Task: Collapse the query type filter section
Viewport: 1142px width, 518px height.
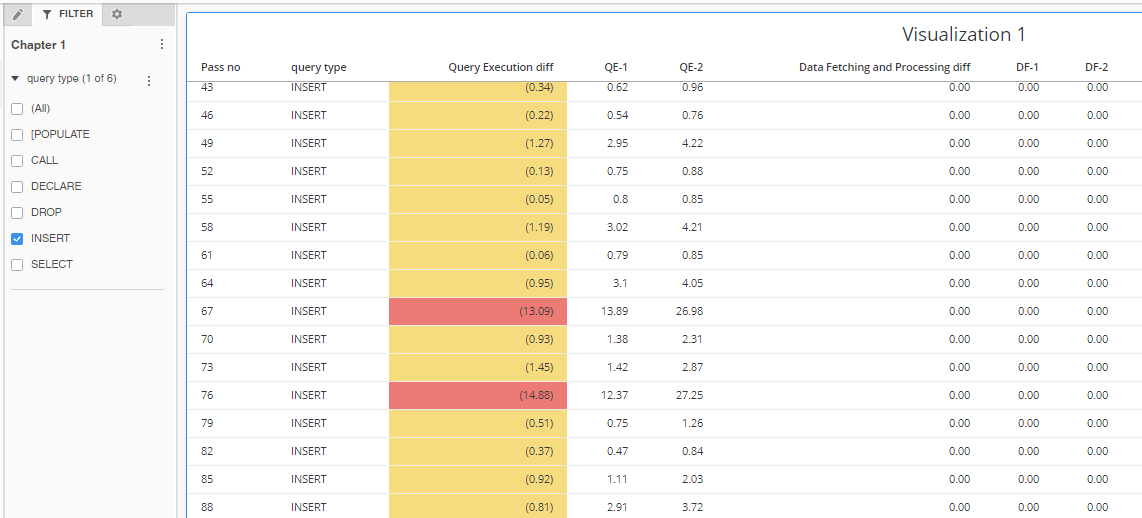Action: click(15, 79)
